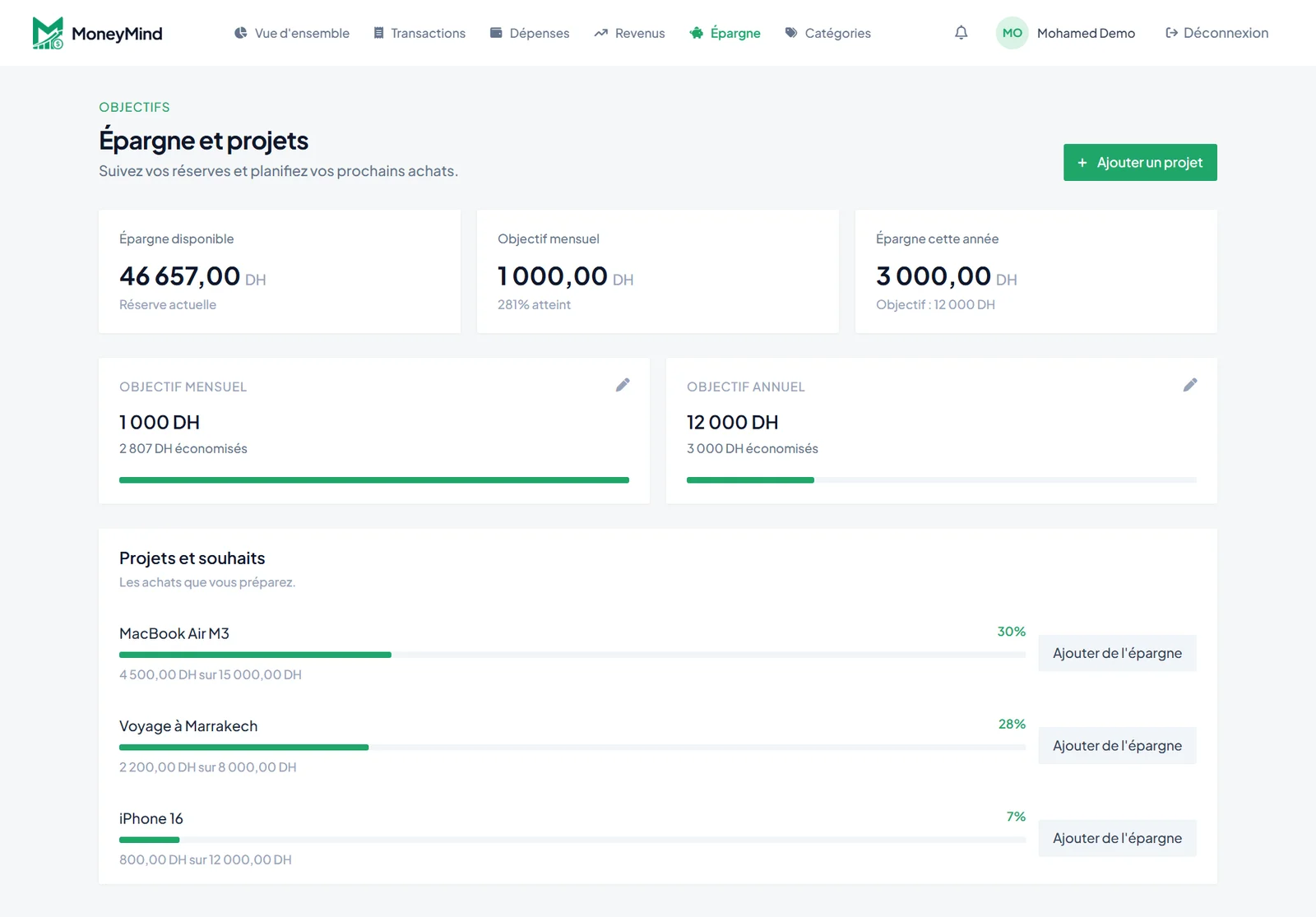Add savings to Voyage à Marrakech
The image size is (1316, 917).
click(1117, 746)
